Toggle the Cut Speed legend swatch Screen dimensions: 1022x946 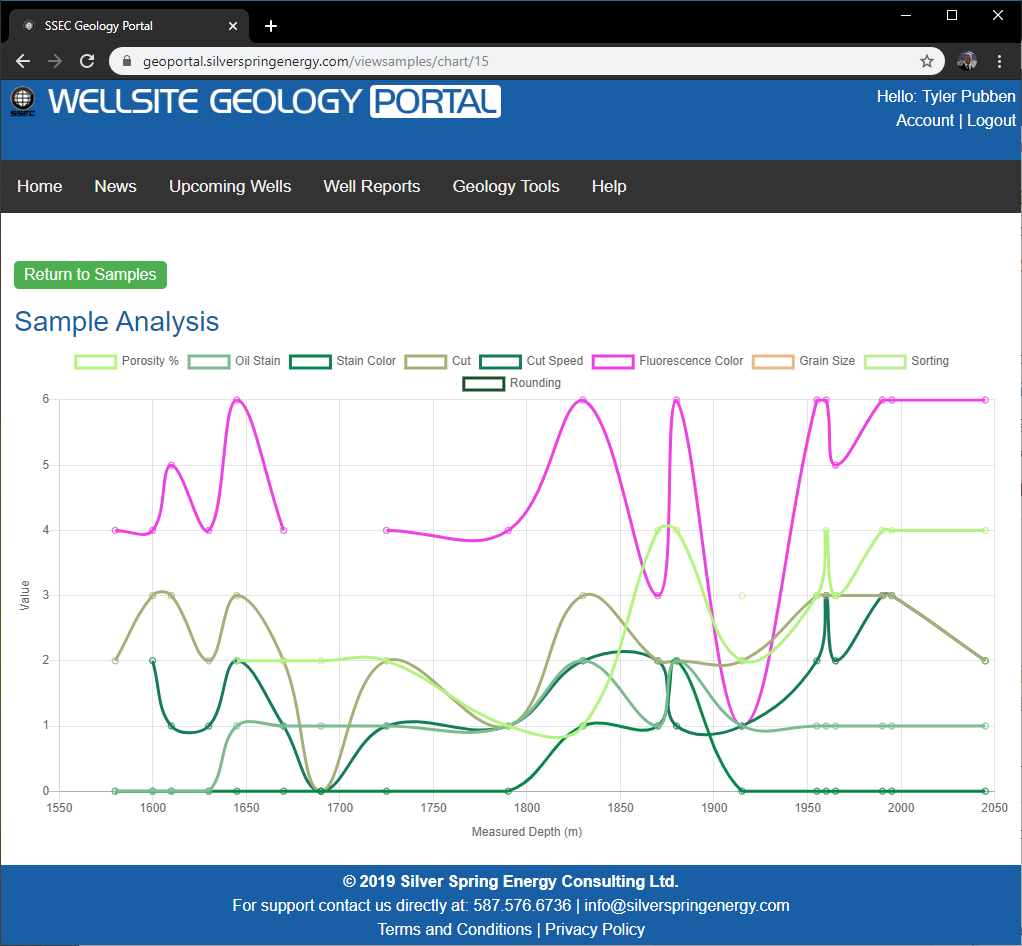click(x=501, y=362)
